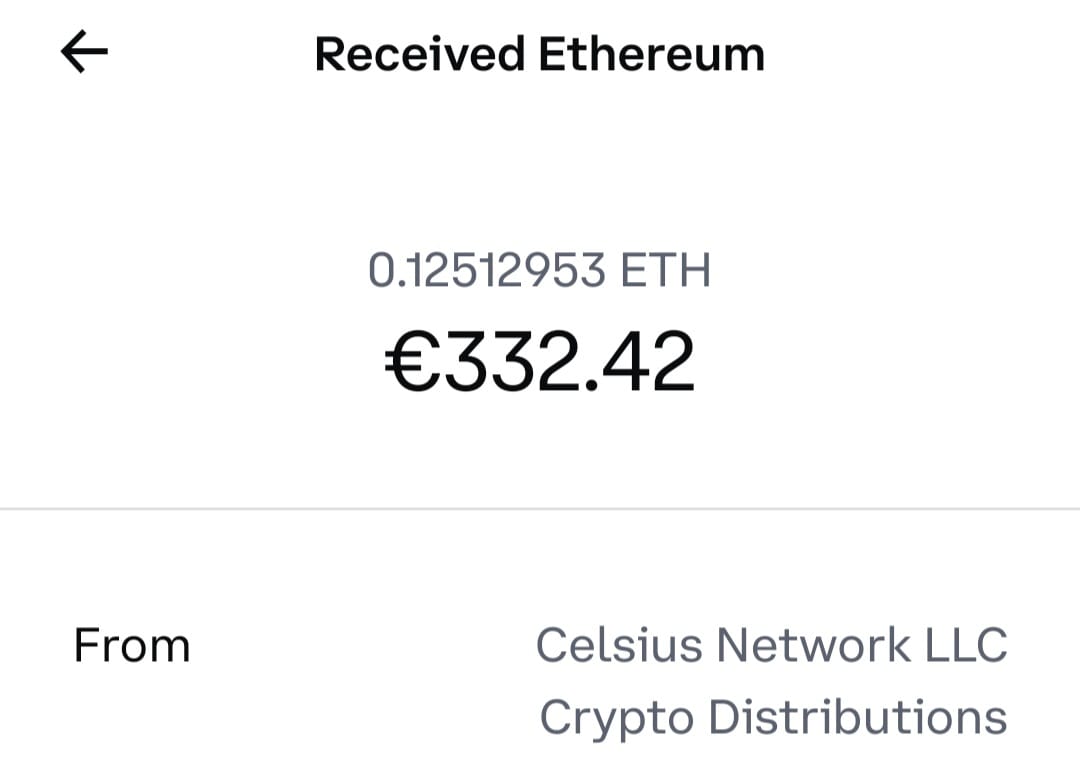Click the horizontal divider below the amount

pyautogui.click(x=540, y=509)
